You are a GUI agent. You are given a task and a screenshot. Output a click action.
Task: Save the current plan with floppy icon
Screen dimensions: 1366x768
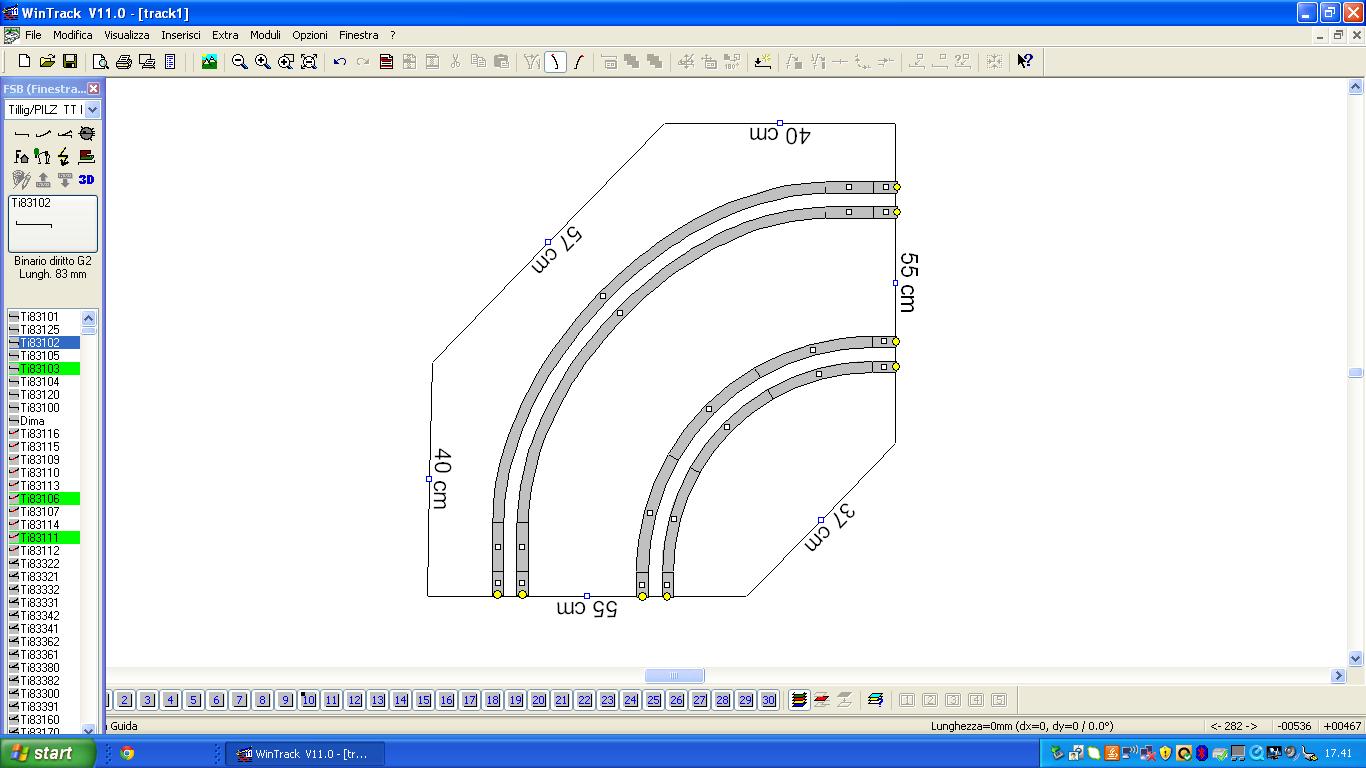click(x=70, y=62)
